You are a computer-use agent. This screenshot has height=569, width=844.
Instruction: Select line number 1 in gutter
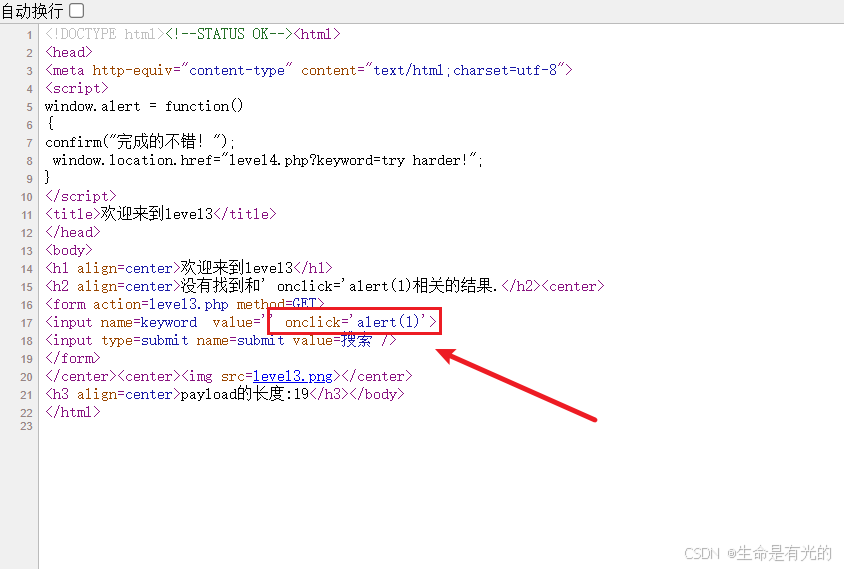[x=29, y=35]
